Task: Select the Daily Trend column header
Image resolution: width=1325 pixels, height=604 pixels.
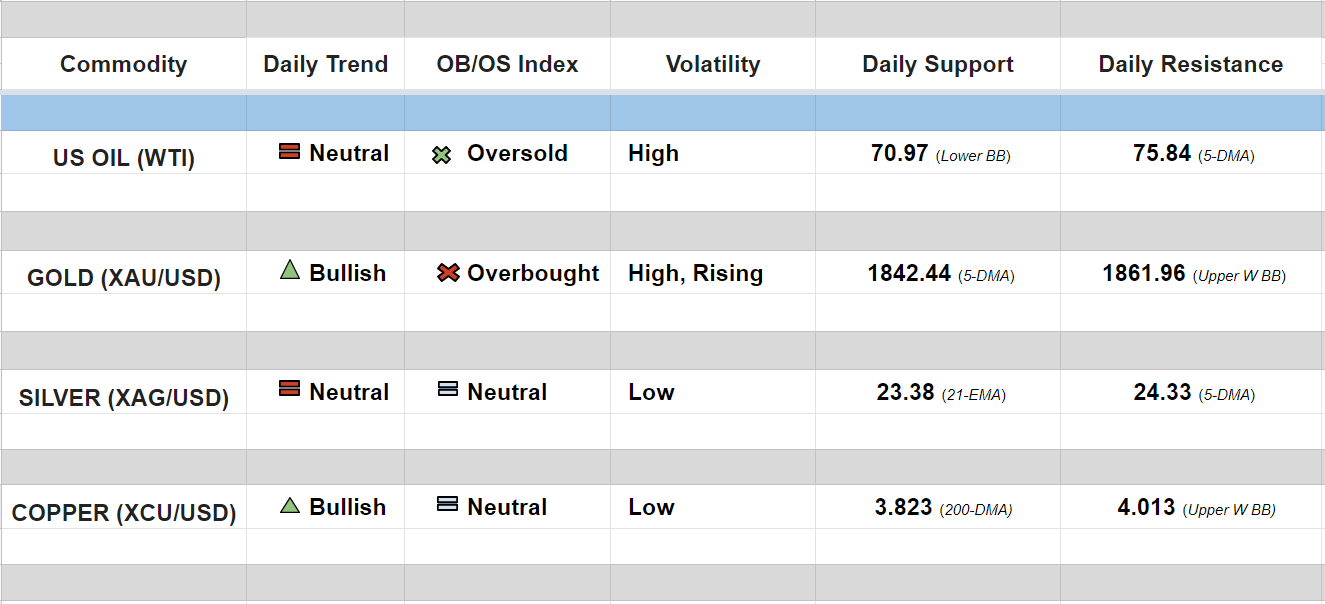Action: [325, 64]
